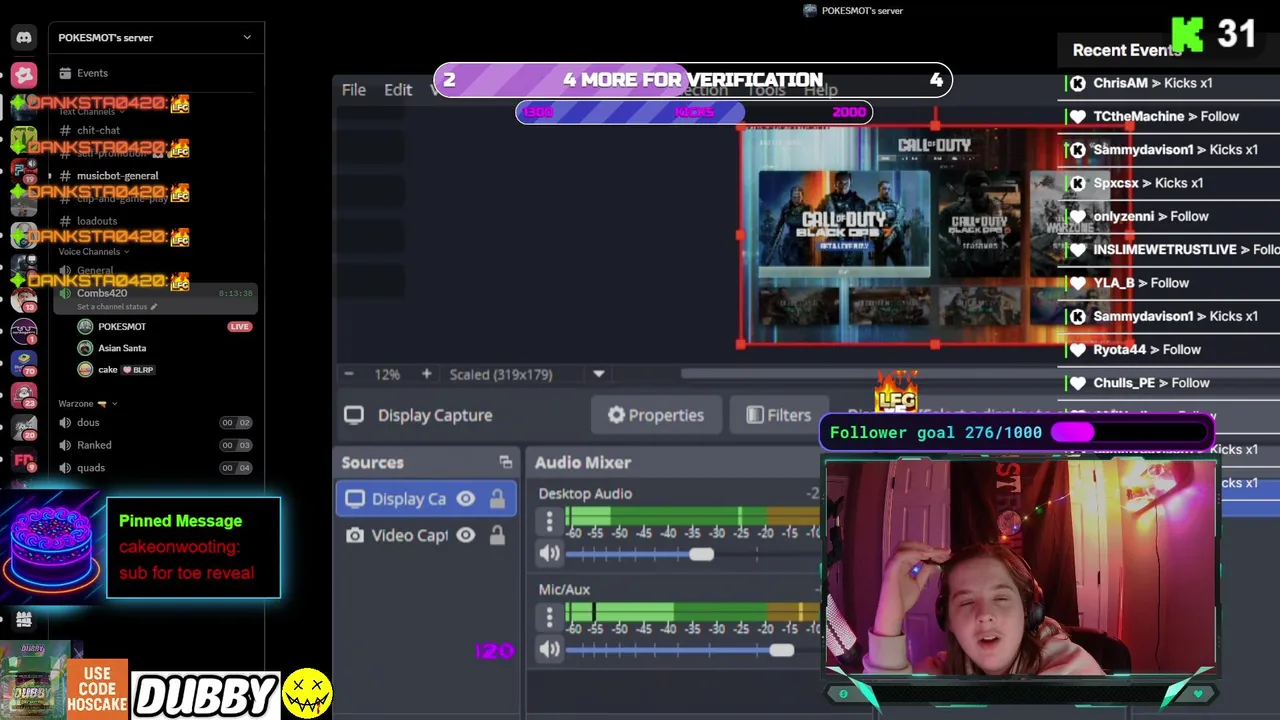Click the 12% zoom level text
Screen dimensions: 1280x720
pyautogui.click(x=387, y=374)
